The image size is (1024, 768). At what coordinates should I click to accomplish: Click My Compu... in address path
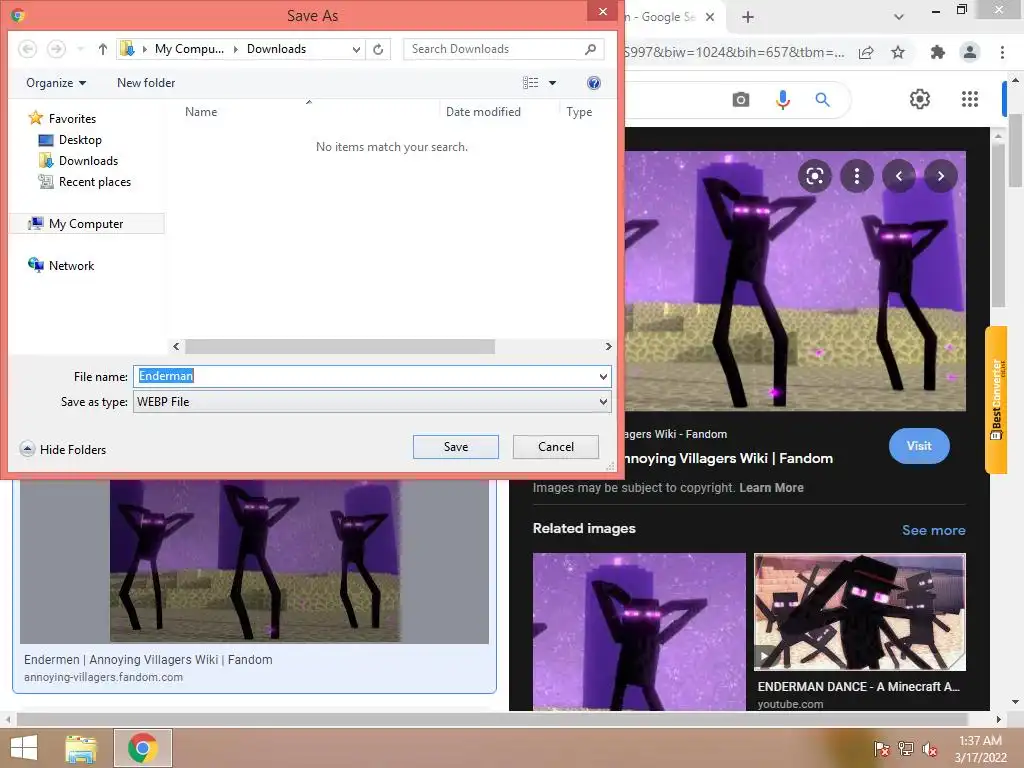(x=189, y=49)
